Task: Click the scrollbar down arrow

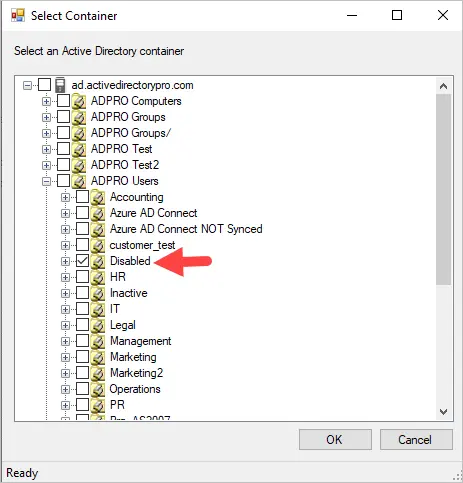Action: (443, 412)
